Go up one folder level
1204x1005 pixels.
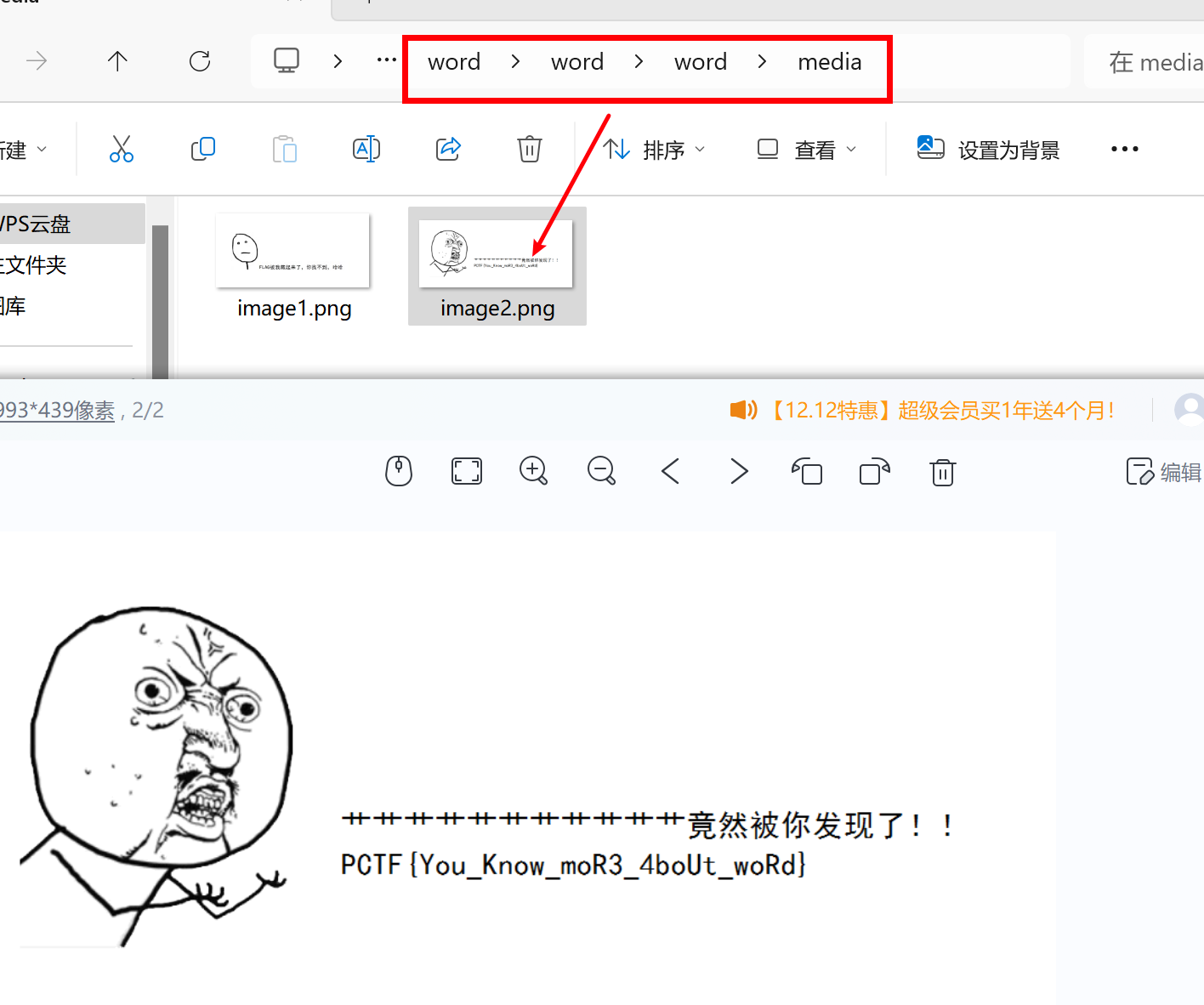pos(117,61)
